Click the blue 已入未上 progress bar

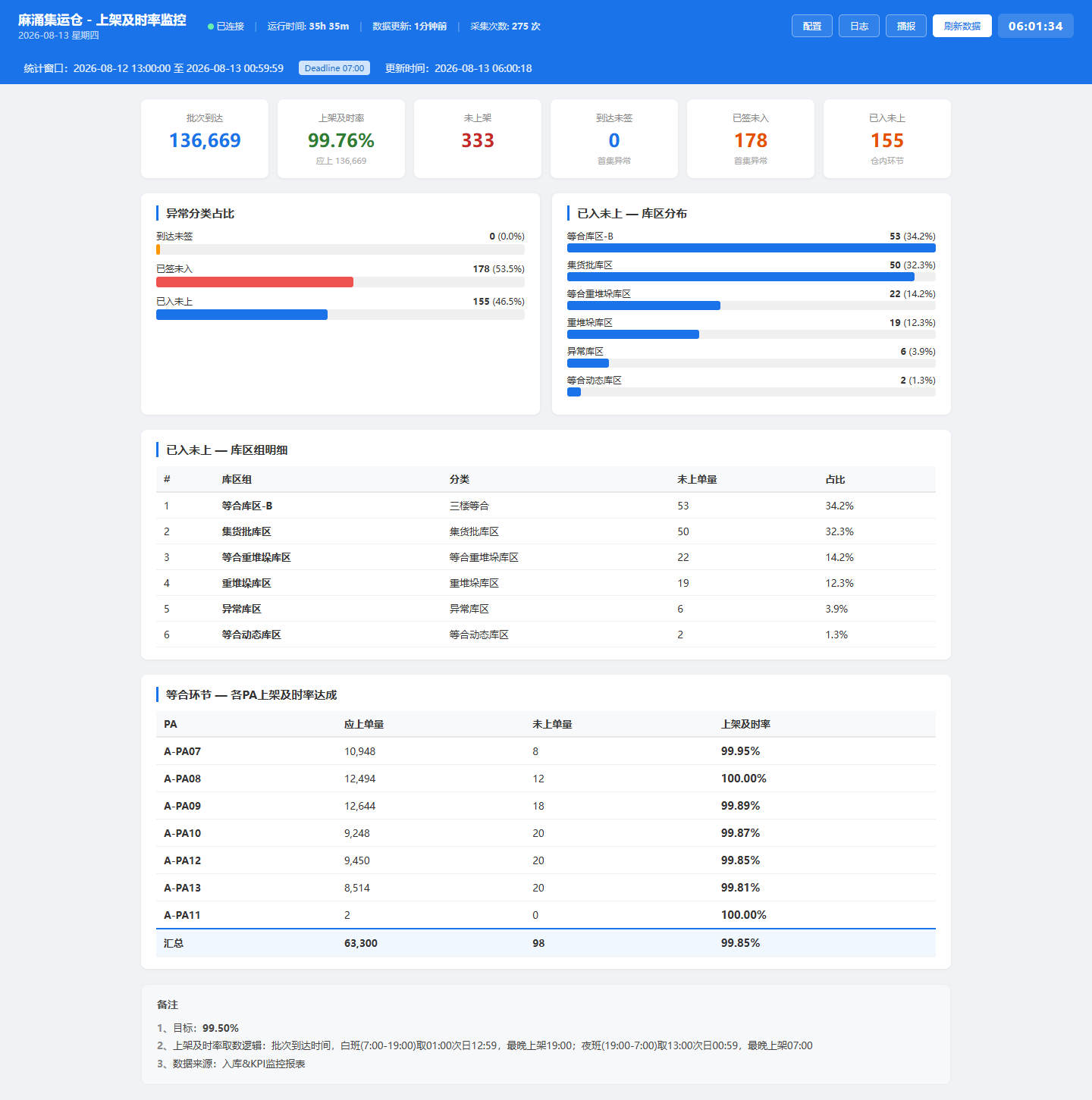(x=242, y=315)
